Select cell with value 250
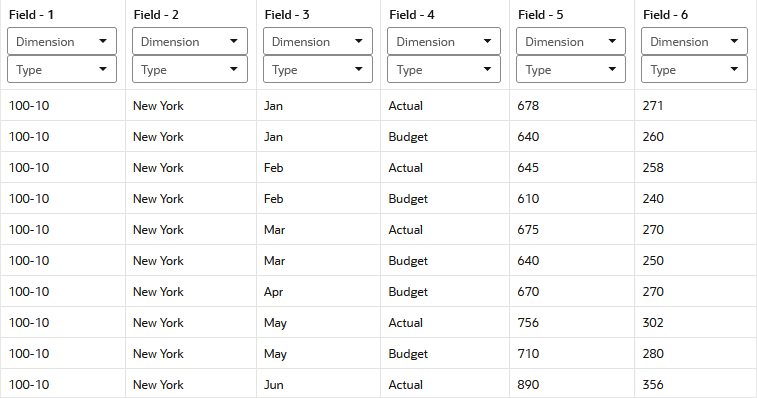Image resolution: width=757 pixels, height=398 pixels. pos(695,260)
